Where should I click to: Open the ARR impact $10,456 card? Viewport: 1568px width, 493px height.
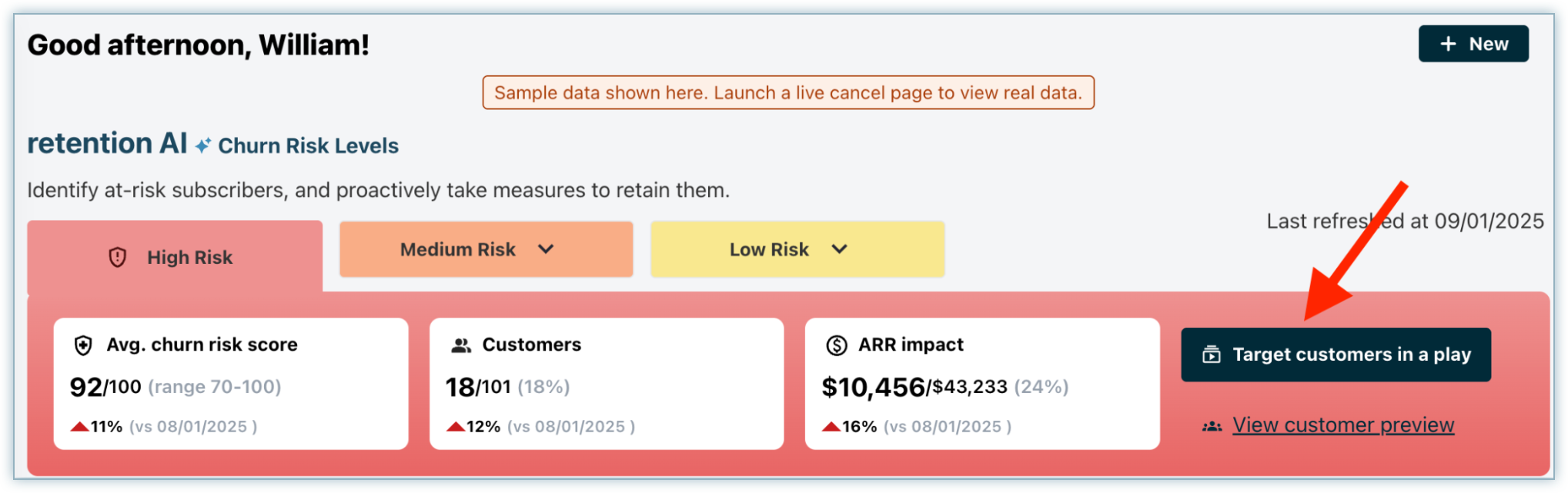[982, 384]
